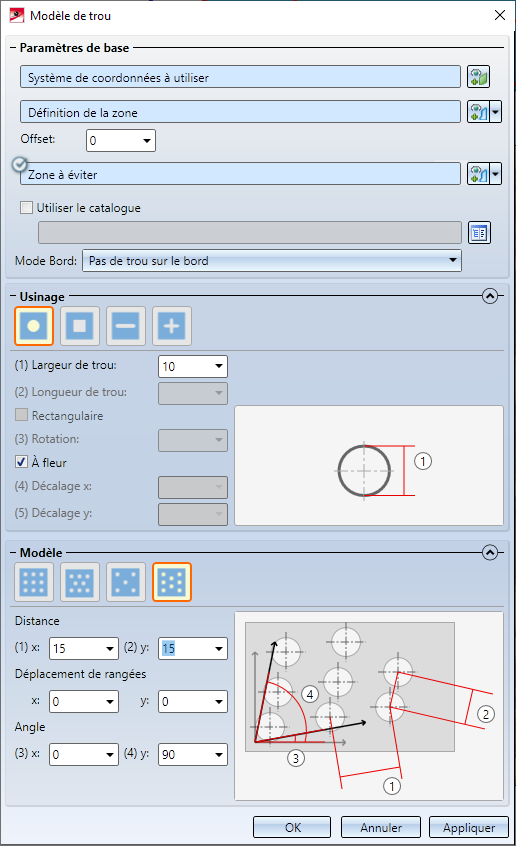This screenshot has width=516, height=846.
Task: Tick the Rectangulaire checkbox
Action: pos(22,415)
